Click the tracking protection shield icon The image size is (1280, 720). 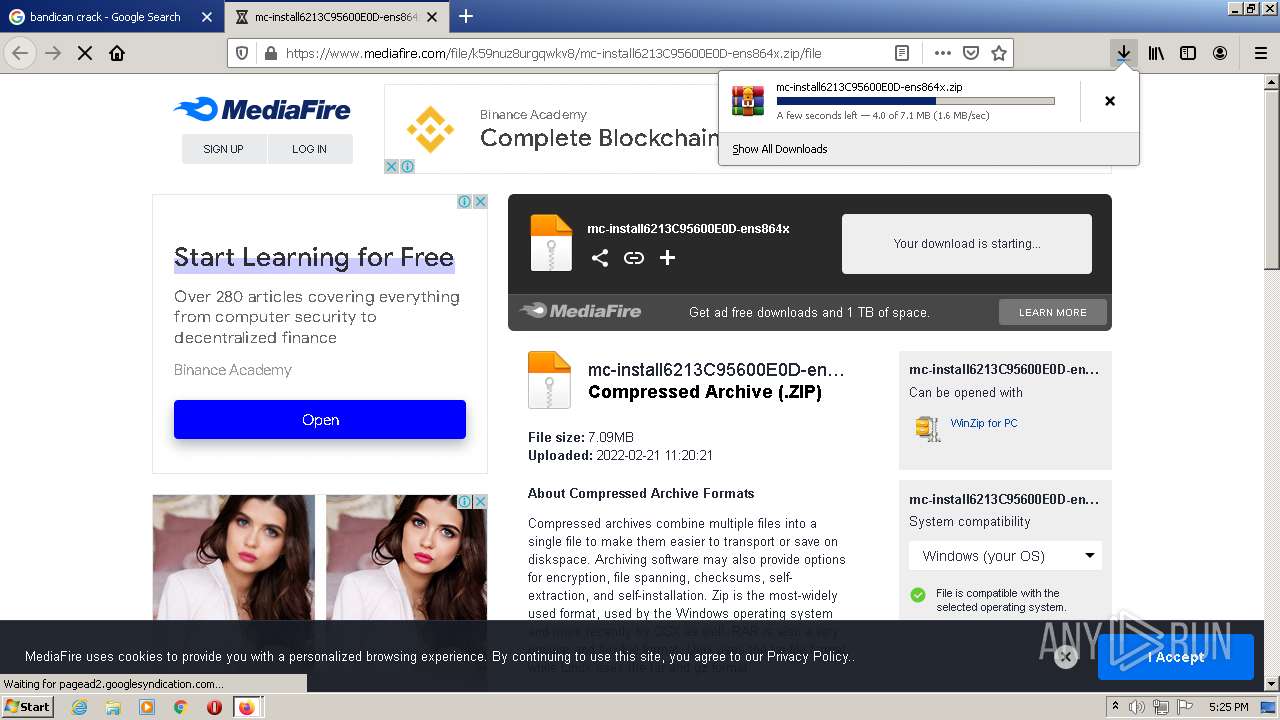(242, 53)
